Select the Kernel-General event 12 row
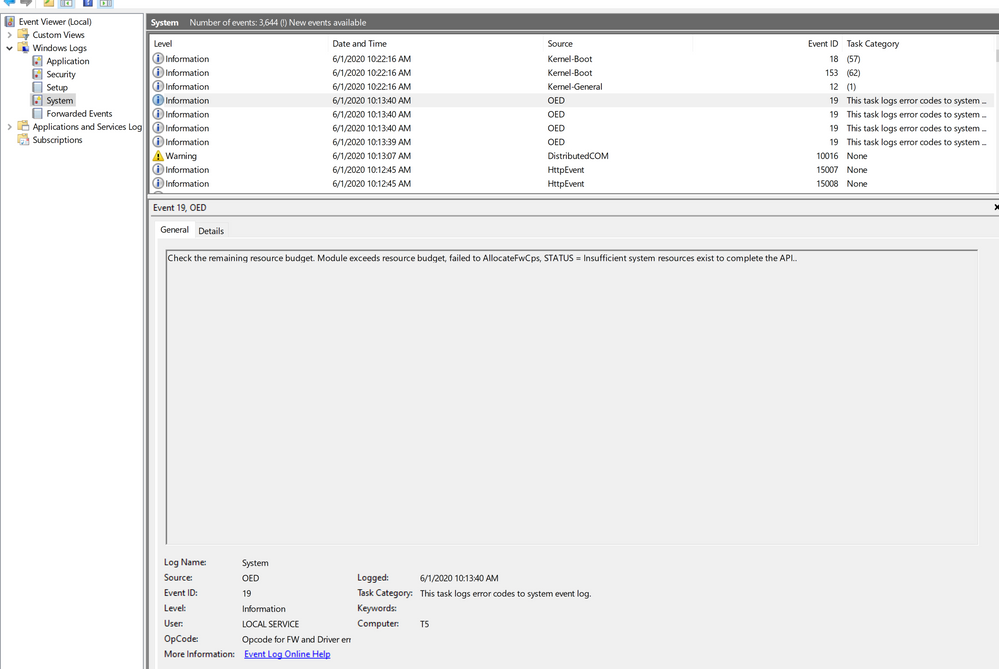The width and height of the screenshot is (999, 669). pos(572,87)
